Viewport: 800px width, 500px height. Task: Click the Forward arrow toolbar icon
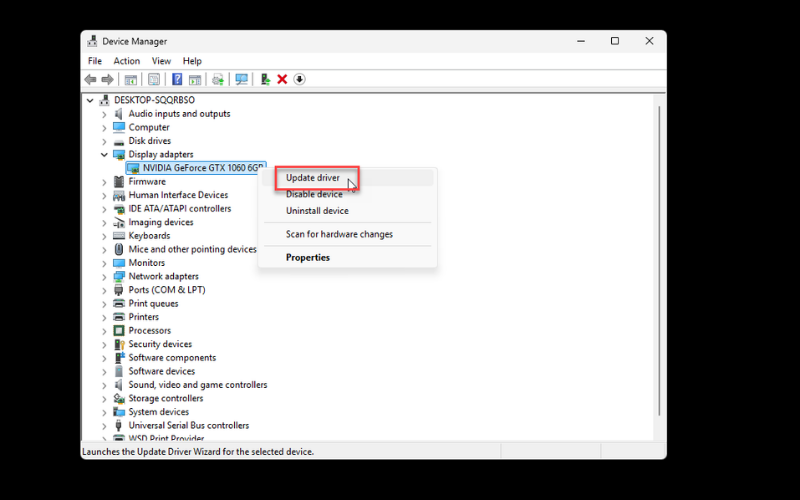[x=106, y=79]
